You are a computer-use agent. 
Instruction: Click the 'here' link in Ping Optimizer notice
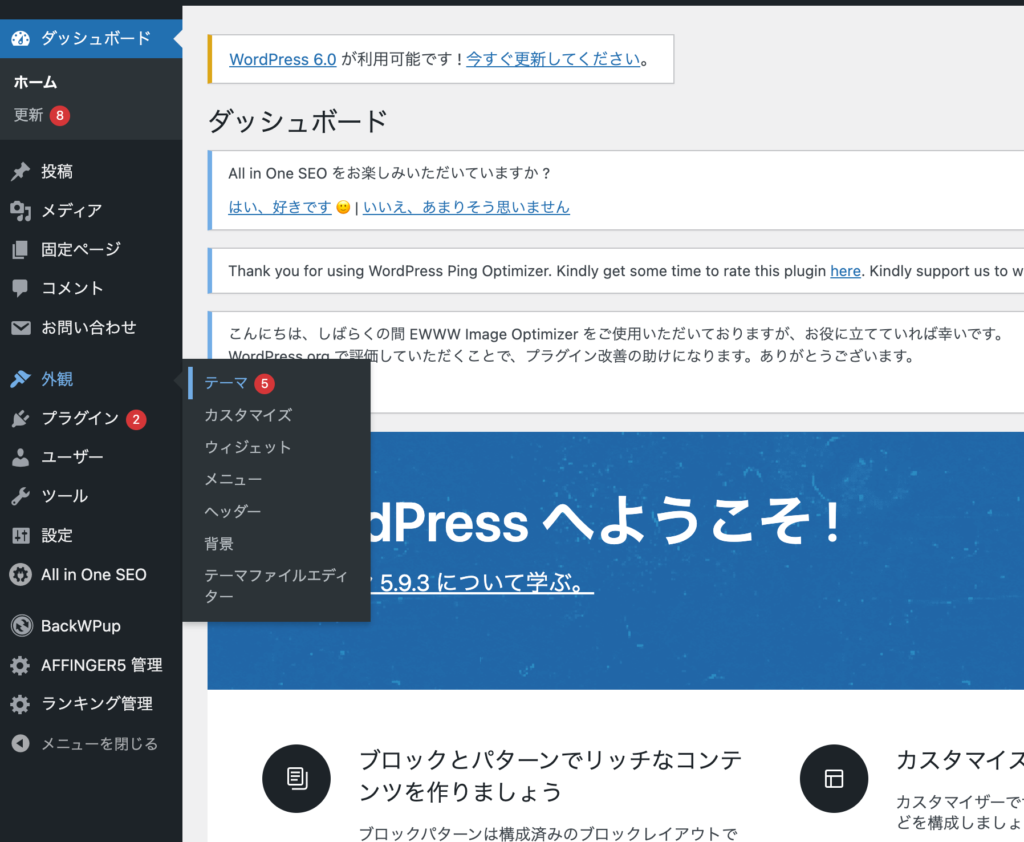pyautogui.click(x=845, y=271)
